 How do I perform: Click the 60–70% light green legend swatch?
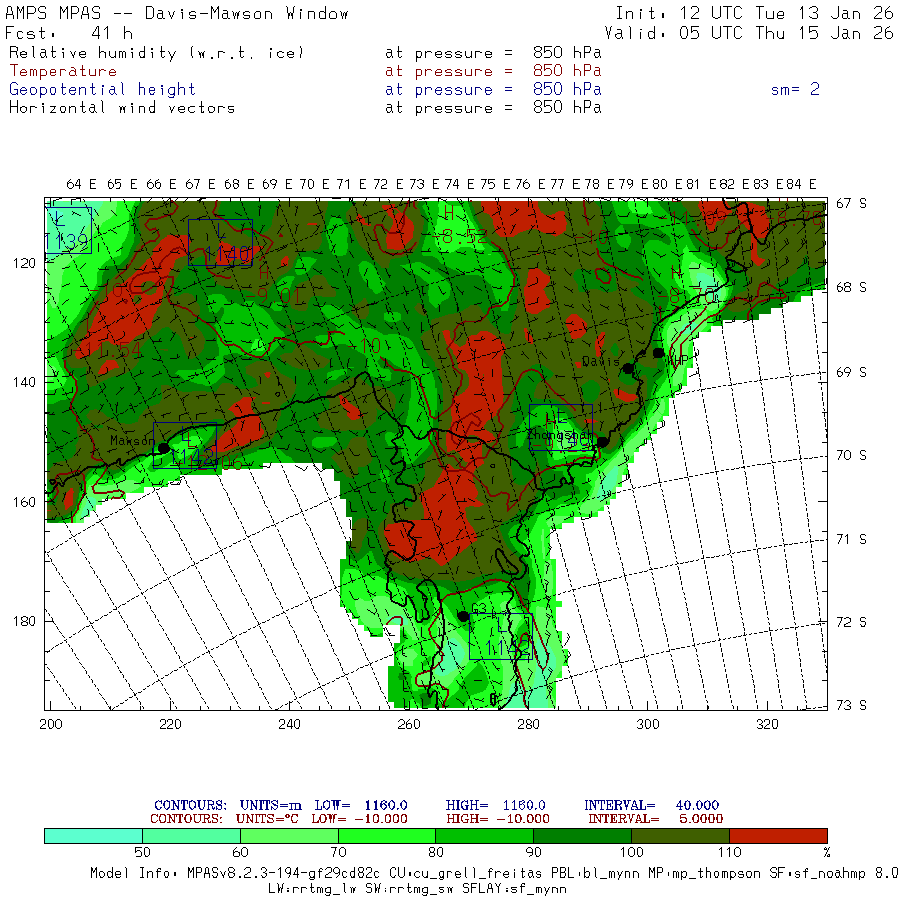289,836
